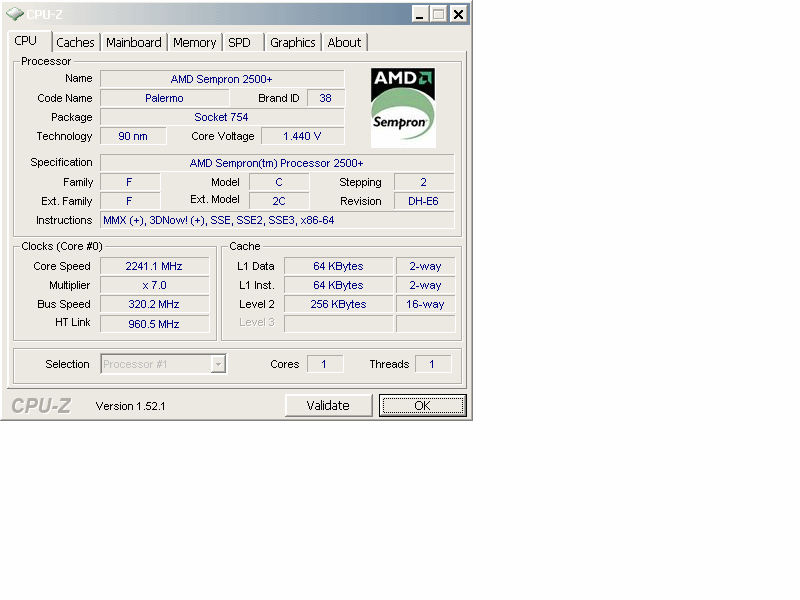The image size is (800, 600).
Task: Click the OK button
Action: click(x=422, y=406)
